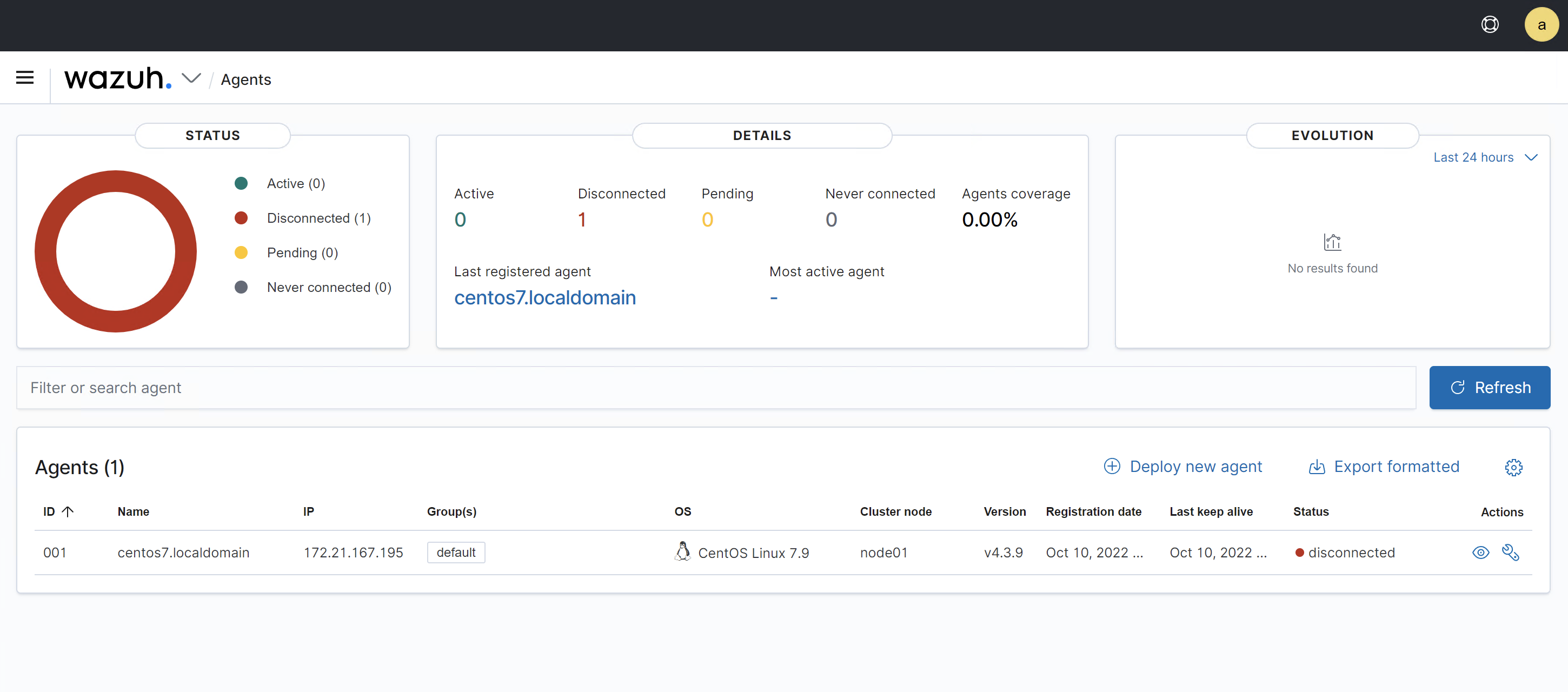This screenshot has width=1568, height=692.
Task: Click the table settings gear icon
Action: [x=1513, y=467]
